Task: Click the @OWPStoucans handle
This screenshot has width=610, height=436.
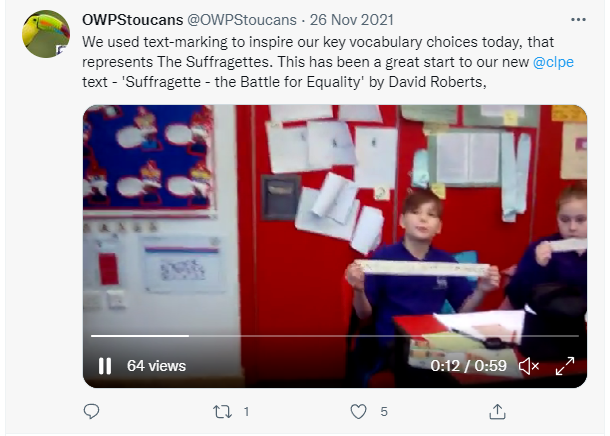Action: (x=242, y=19)
